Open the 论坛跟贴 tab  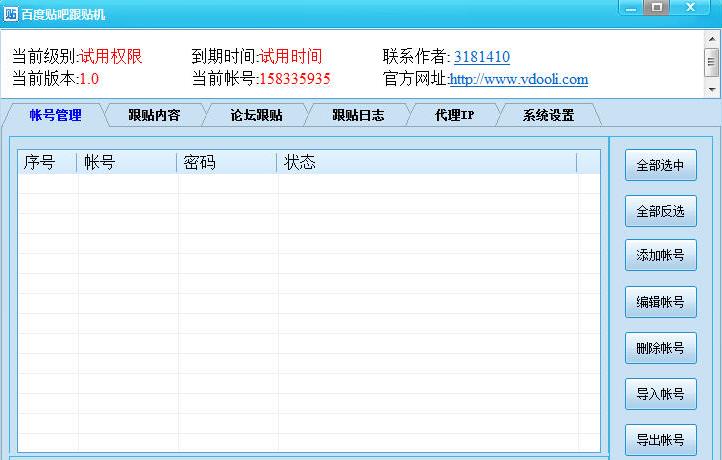256,115
